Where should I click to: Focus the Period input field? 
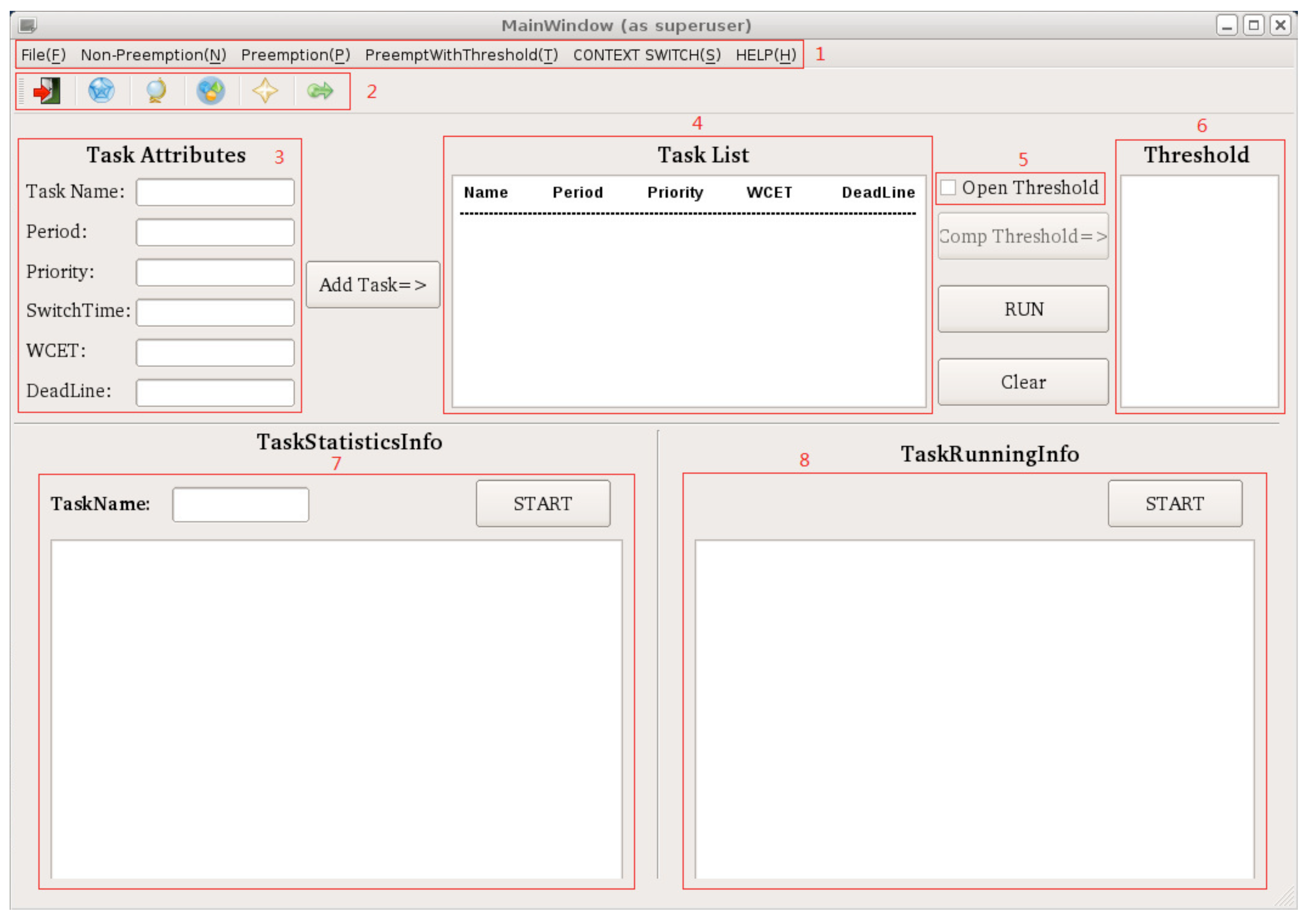click(x=215, y=233)
